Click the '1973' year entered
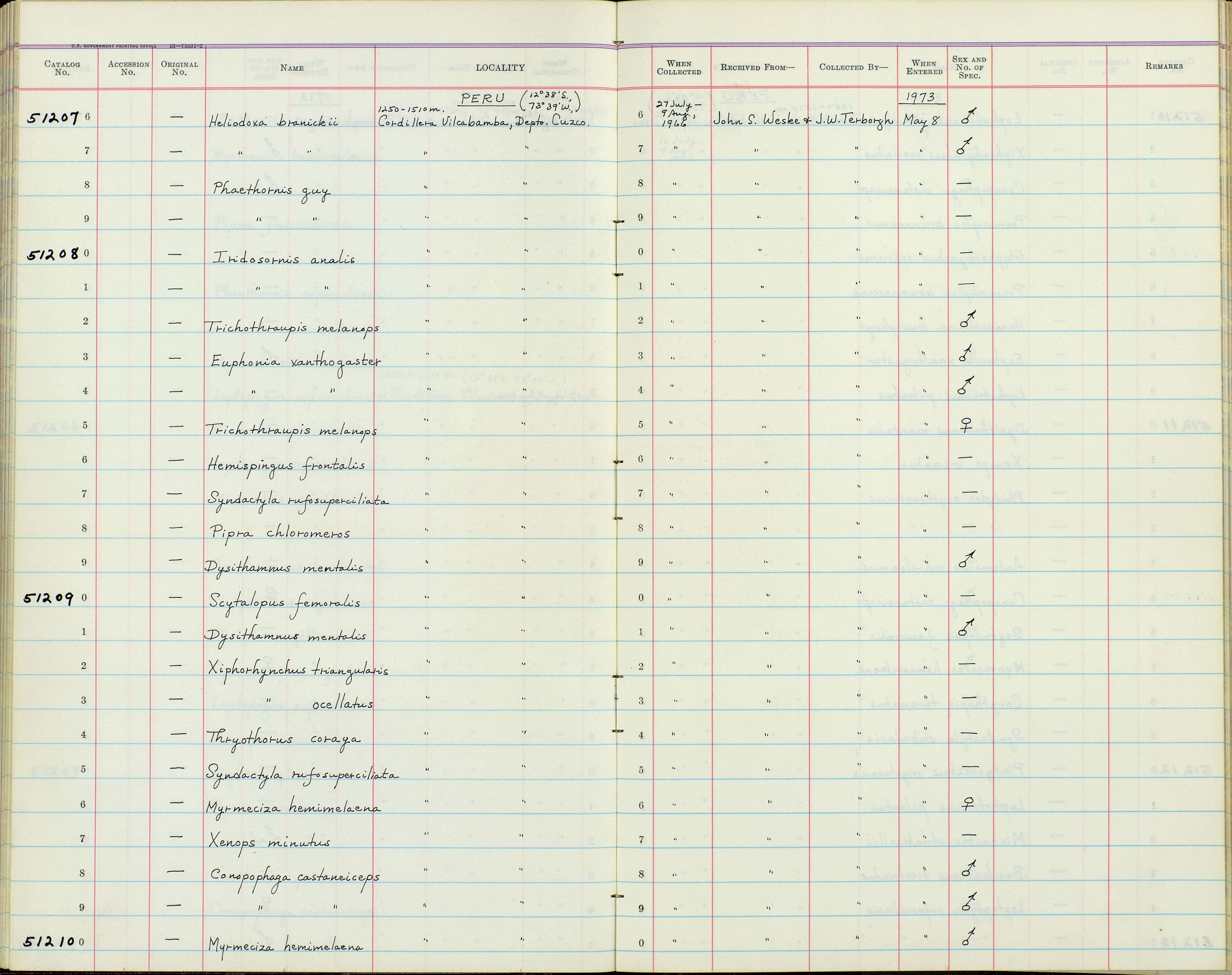The width and height of the screenshot is (1232, 975). 920,97
